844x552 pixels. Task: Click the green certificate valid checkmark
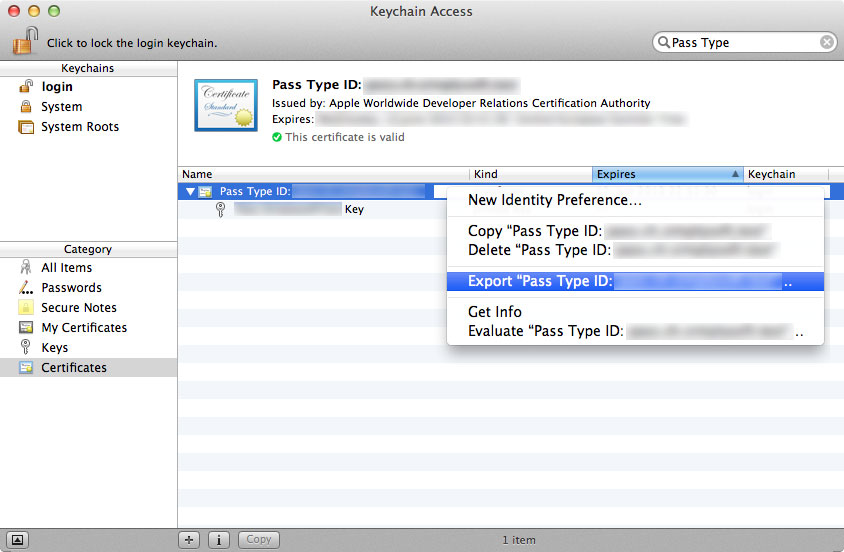point(277,137)
